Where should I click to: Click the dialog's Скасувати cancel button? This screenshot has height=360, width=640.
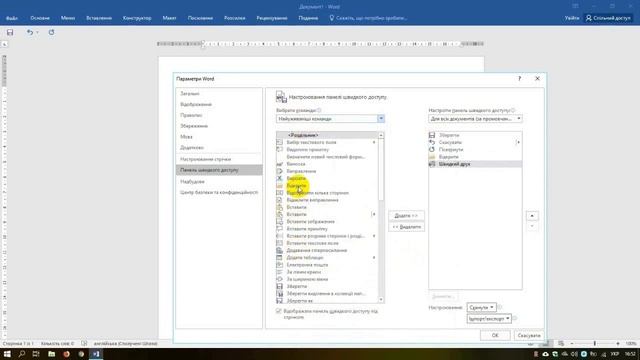click(529, 336)
